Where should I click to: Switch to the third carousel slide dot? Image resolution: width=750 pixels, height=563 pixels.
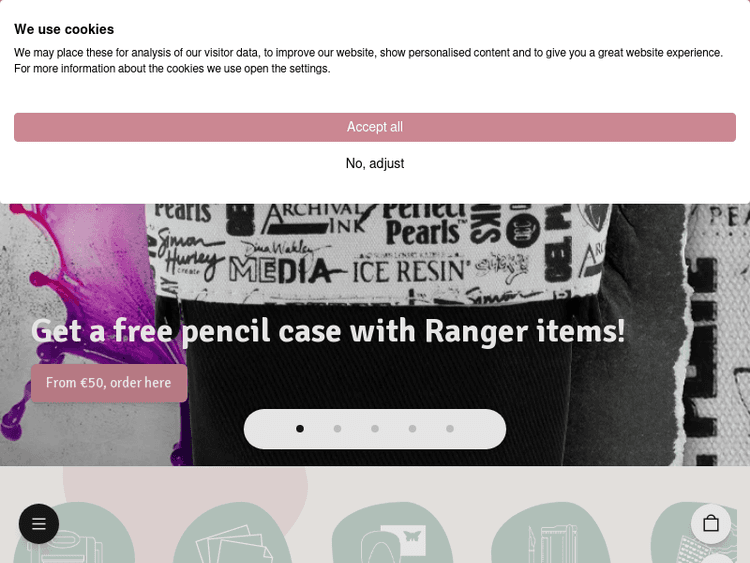pyautogui.click(x=375, y=429)
